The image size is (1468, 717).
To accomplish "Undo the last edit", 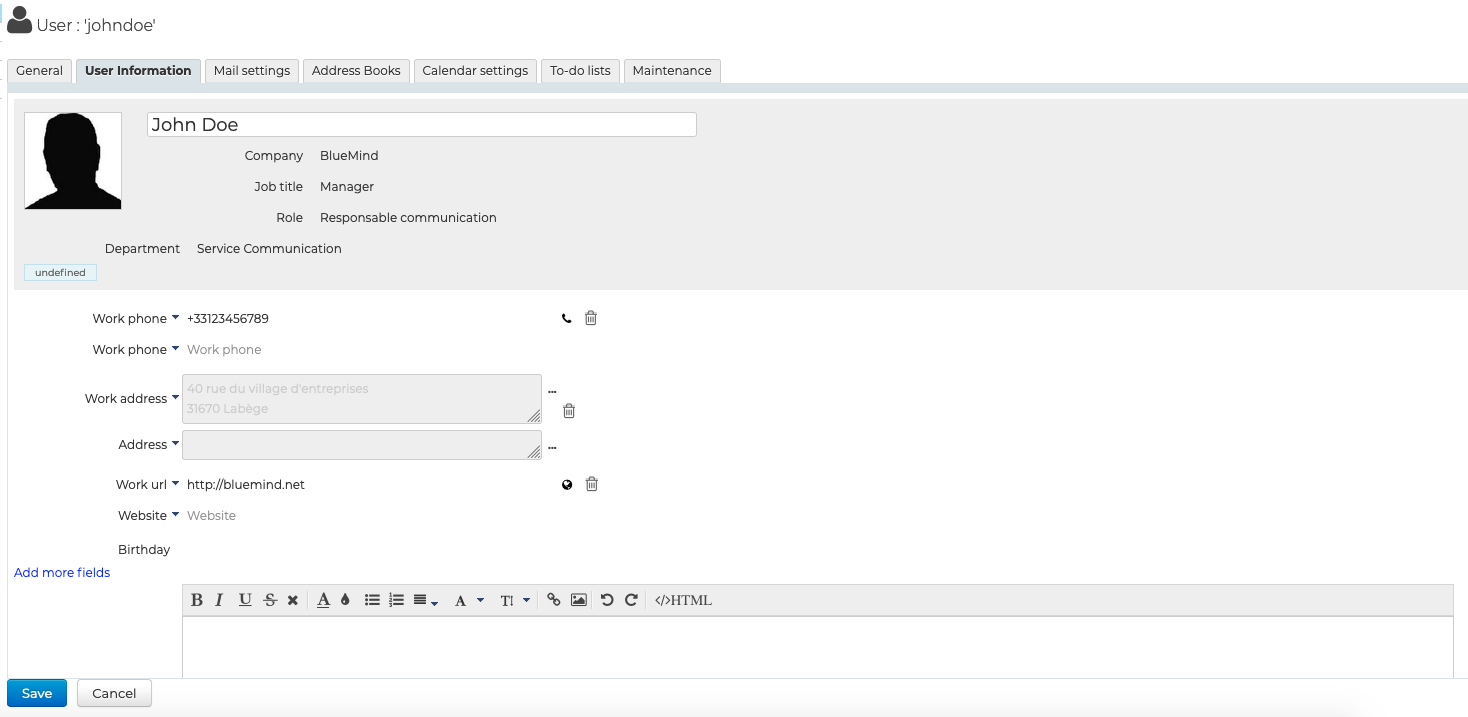I will point(607,600).
